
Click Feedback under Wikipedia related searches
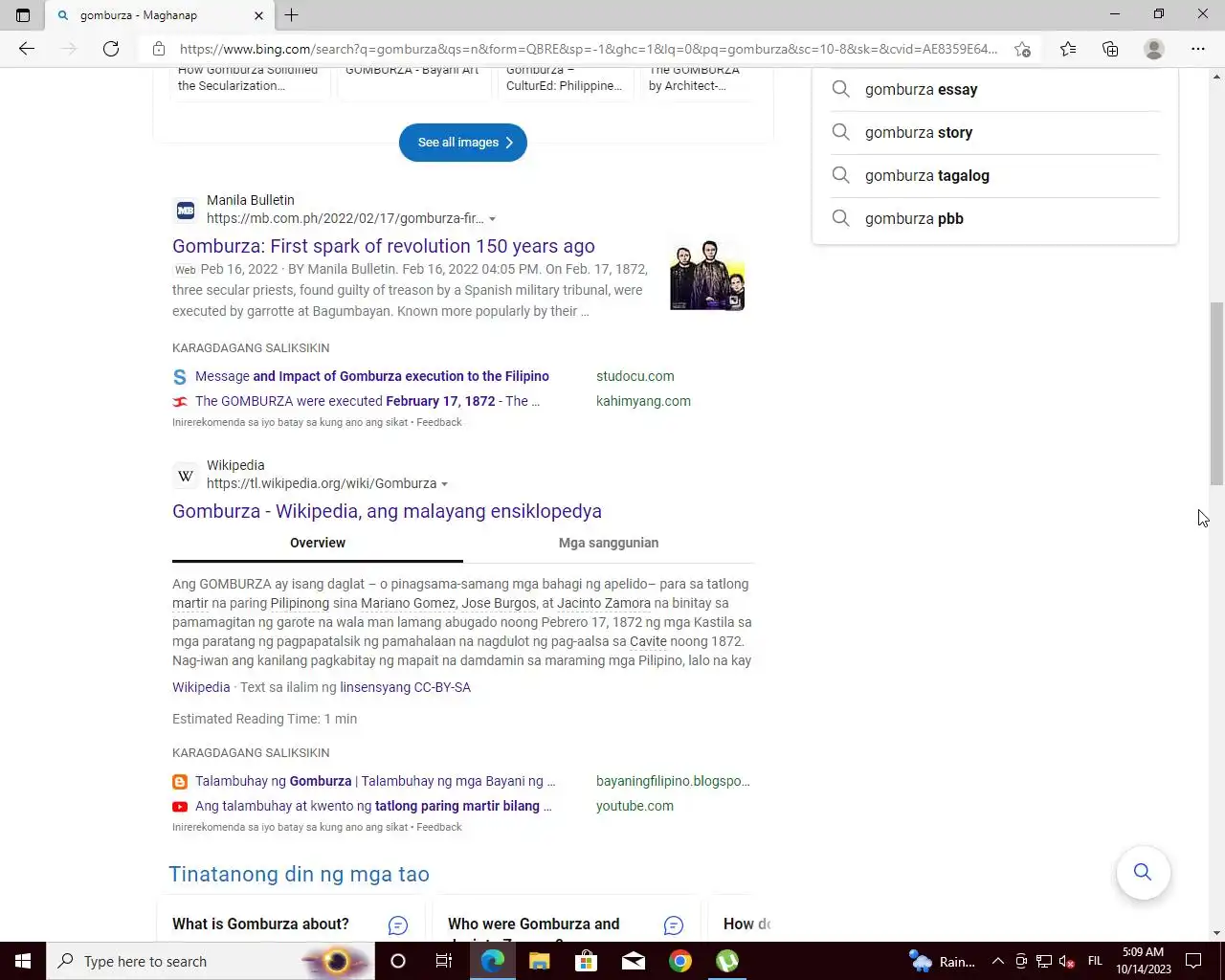point(439,827)
